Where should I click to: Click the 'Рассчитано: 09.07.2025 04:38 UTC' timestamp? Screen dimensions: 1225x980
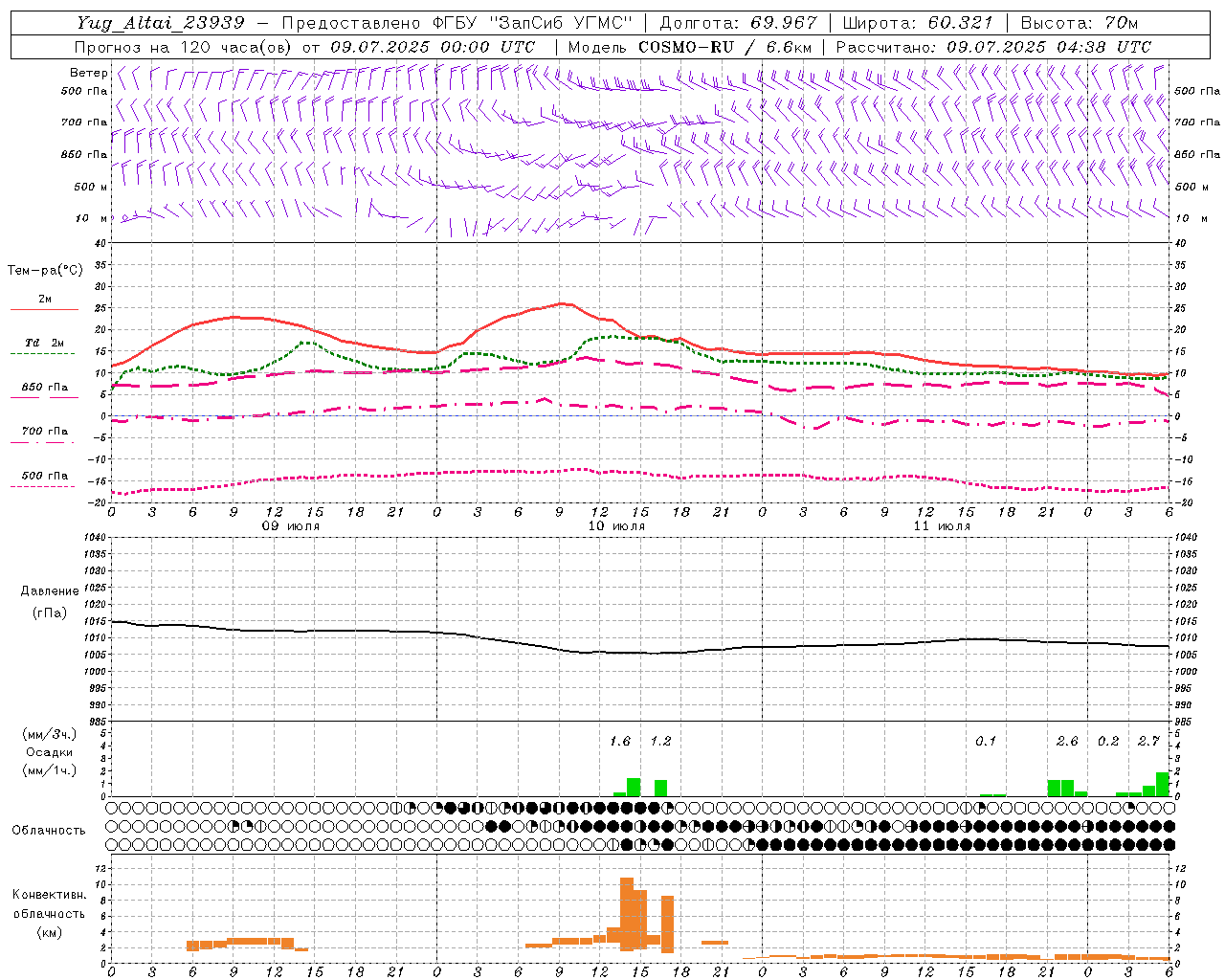pyautogui.click(x=993, y=47)
